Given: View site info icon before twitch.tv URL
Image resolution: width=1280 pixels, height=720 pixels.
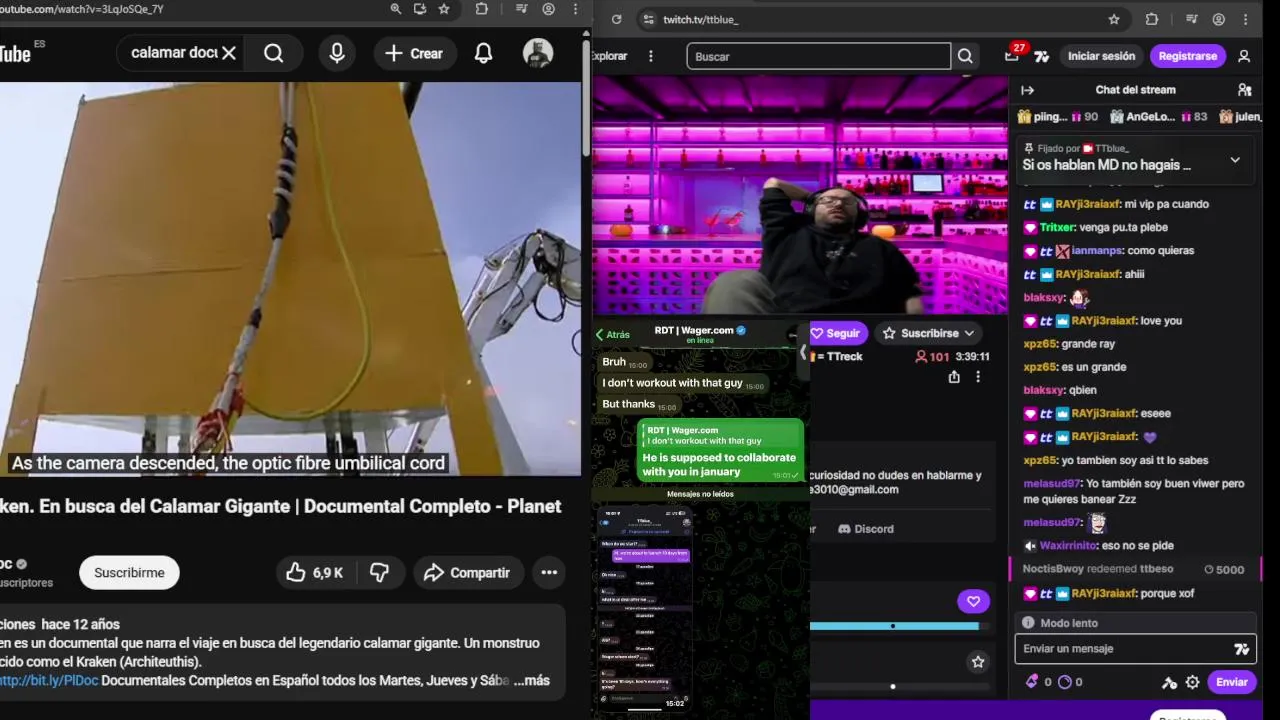Looking at the screenshot, I should click(x=648, y=19).
